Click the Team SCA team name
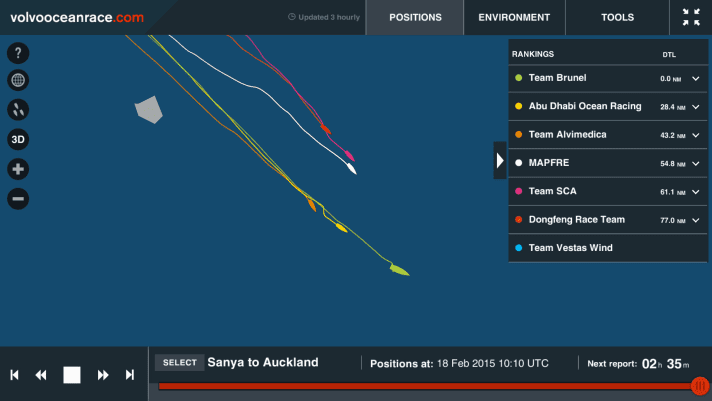This screenshot has height=401, width=712. tap(553, 191)
